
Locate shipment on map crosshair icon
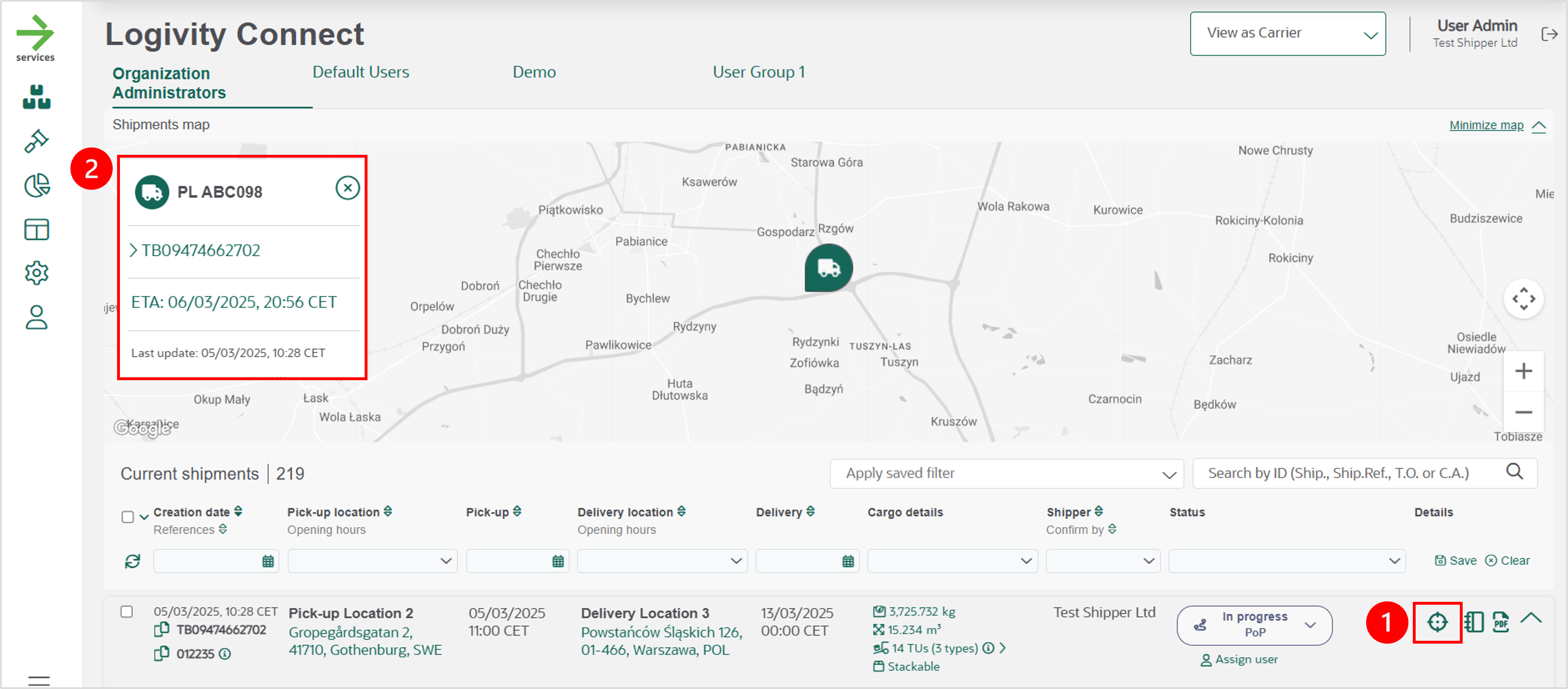coord(1437,622)
